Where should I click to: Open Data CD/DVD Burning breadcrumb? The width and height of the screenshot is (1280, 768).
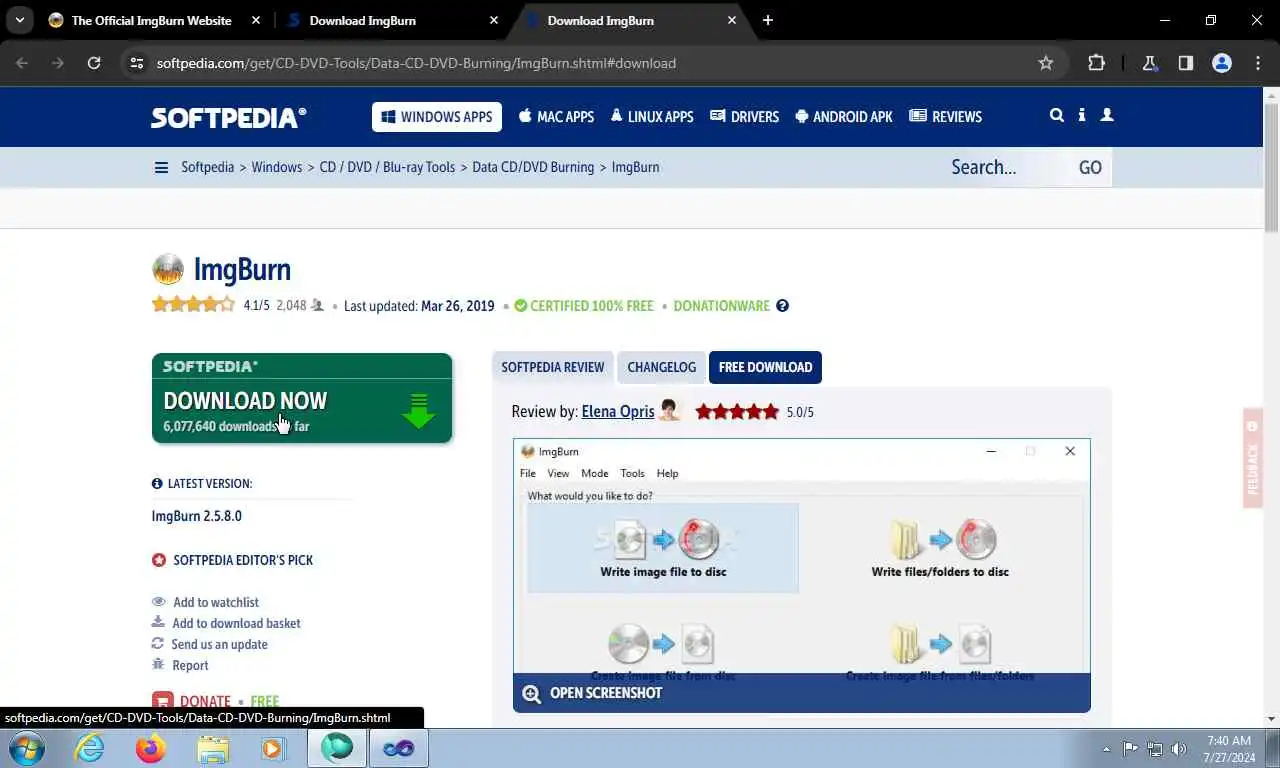533,167
